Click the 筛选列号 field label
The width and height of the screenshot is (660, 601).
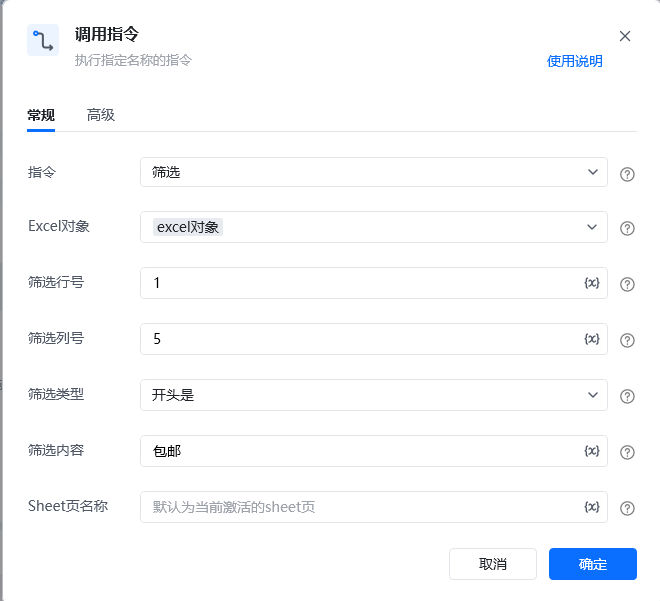56,338
